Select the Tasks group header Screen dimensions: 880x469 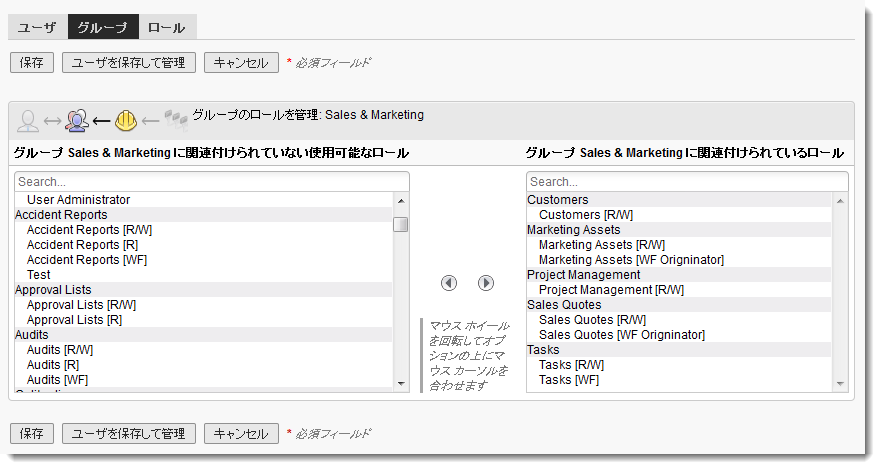679,350
